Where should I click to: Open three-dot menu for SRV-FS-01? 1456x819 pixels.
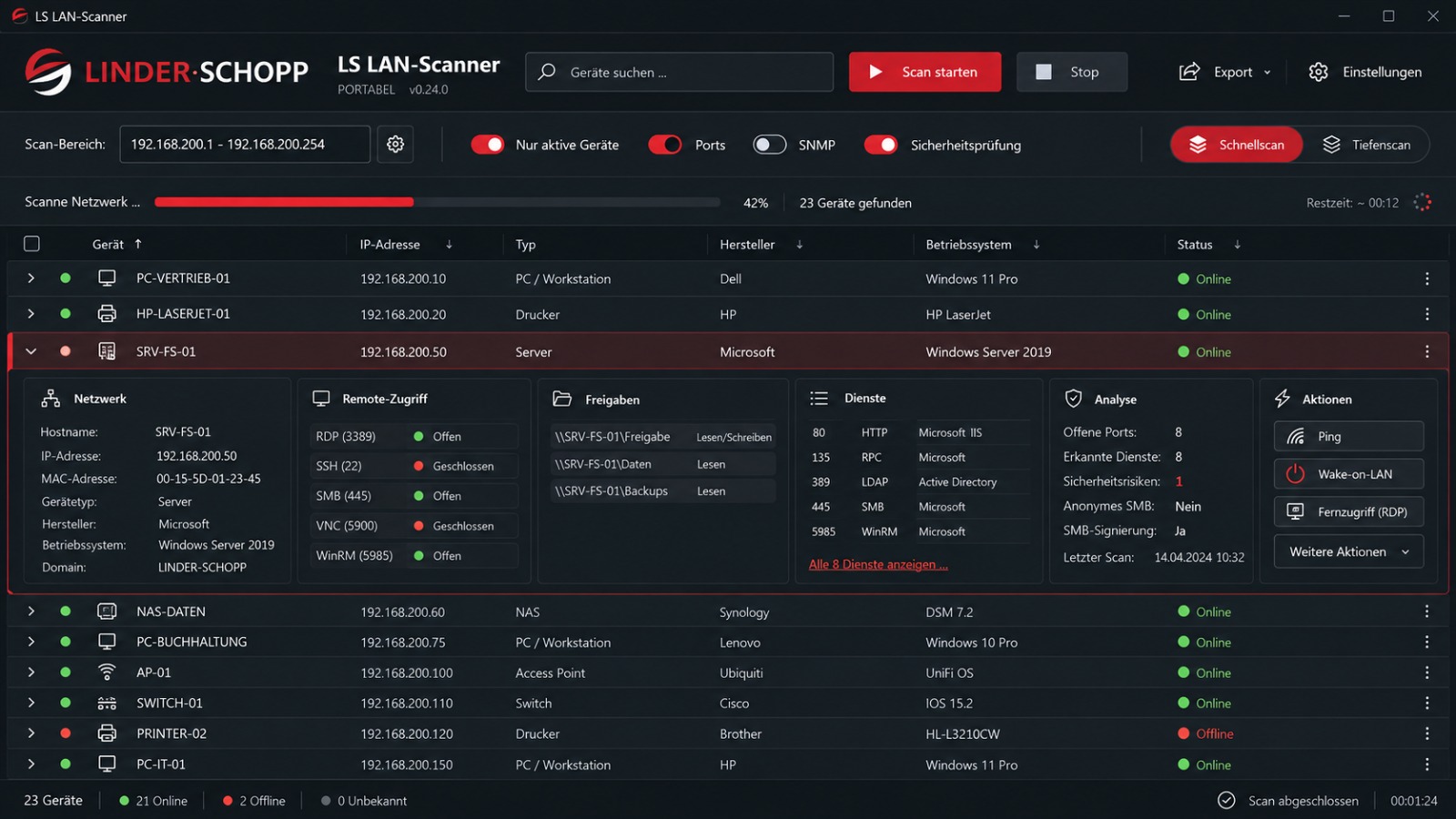click(x=1427, y=351)
